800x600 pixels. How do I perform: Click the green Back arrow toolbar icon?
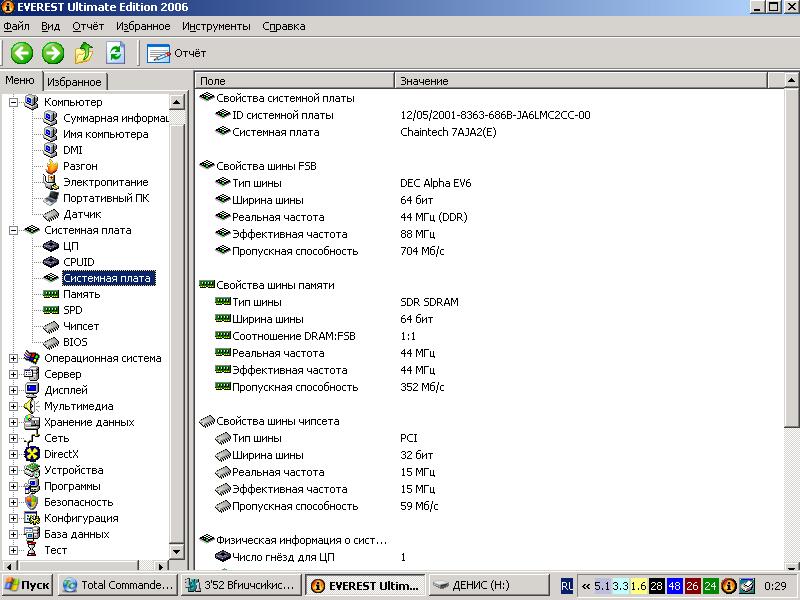(22, 53)
